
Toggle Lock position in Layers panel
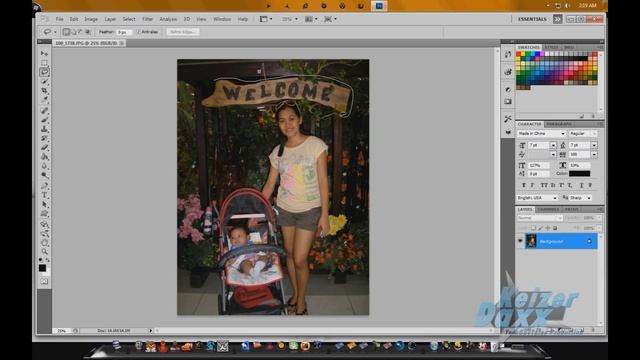coord(548,228)
